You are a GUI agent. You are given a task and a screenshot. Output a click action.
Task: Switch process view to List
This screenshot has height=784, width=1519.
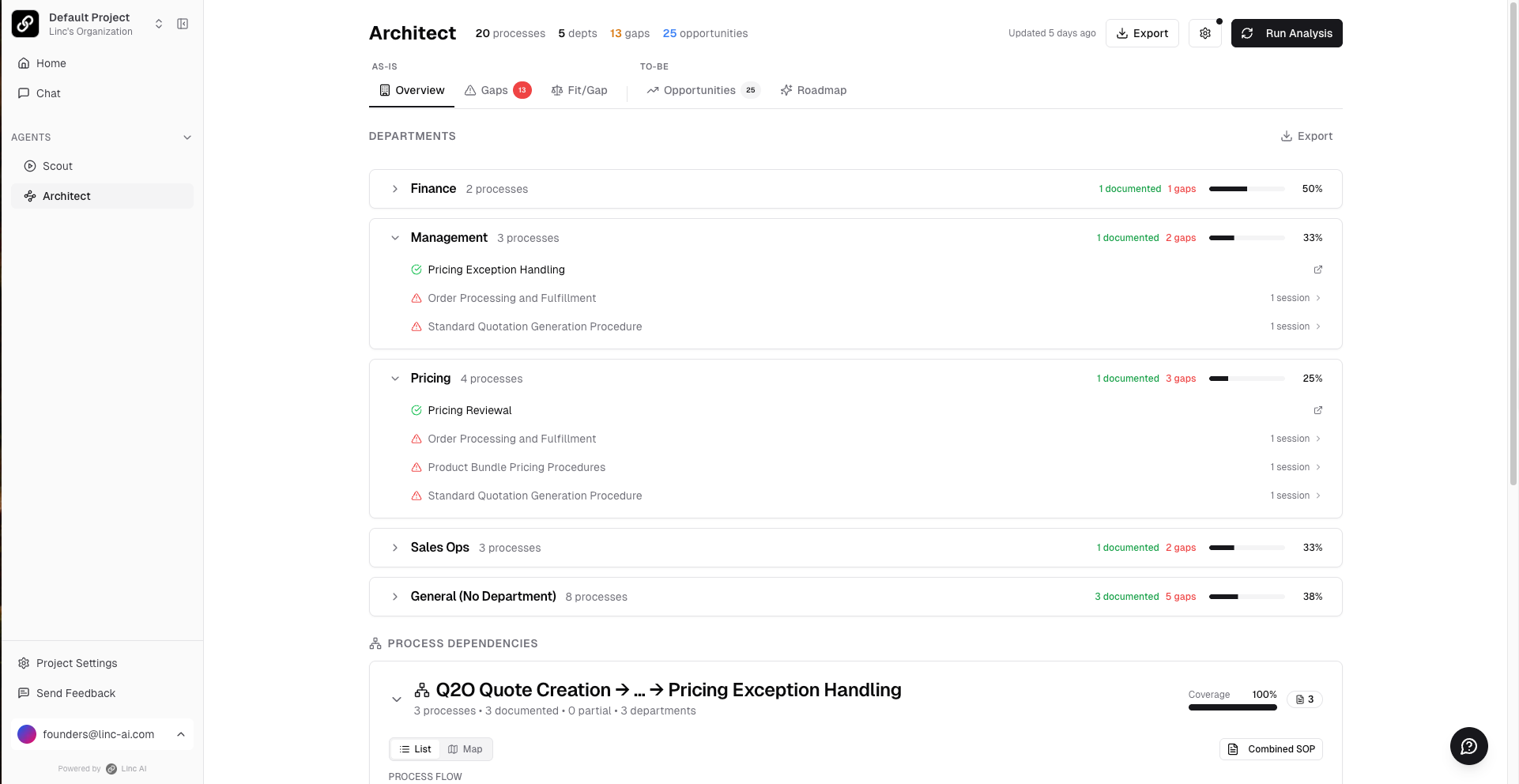416,749
